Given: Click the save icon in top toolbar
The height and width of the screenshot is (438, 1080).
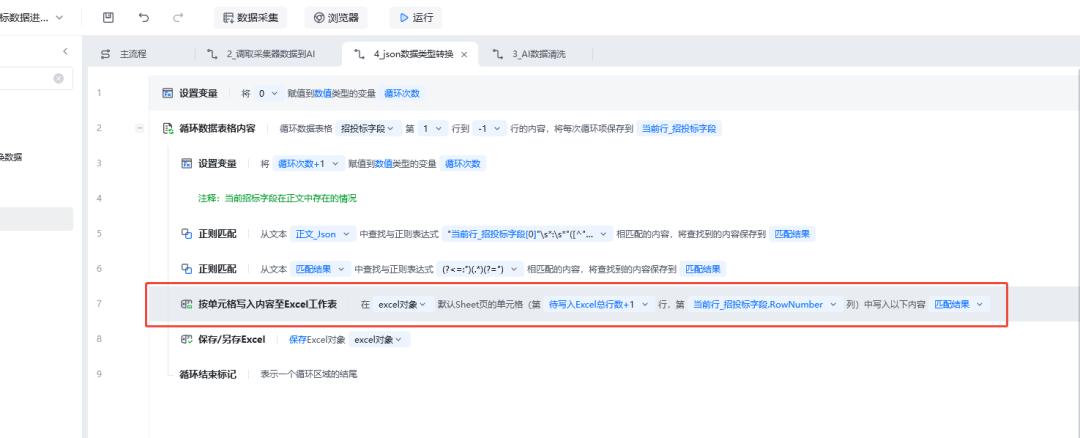Looking at the screenshot, I should point(108,18).
